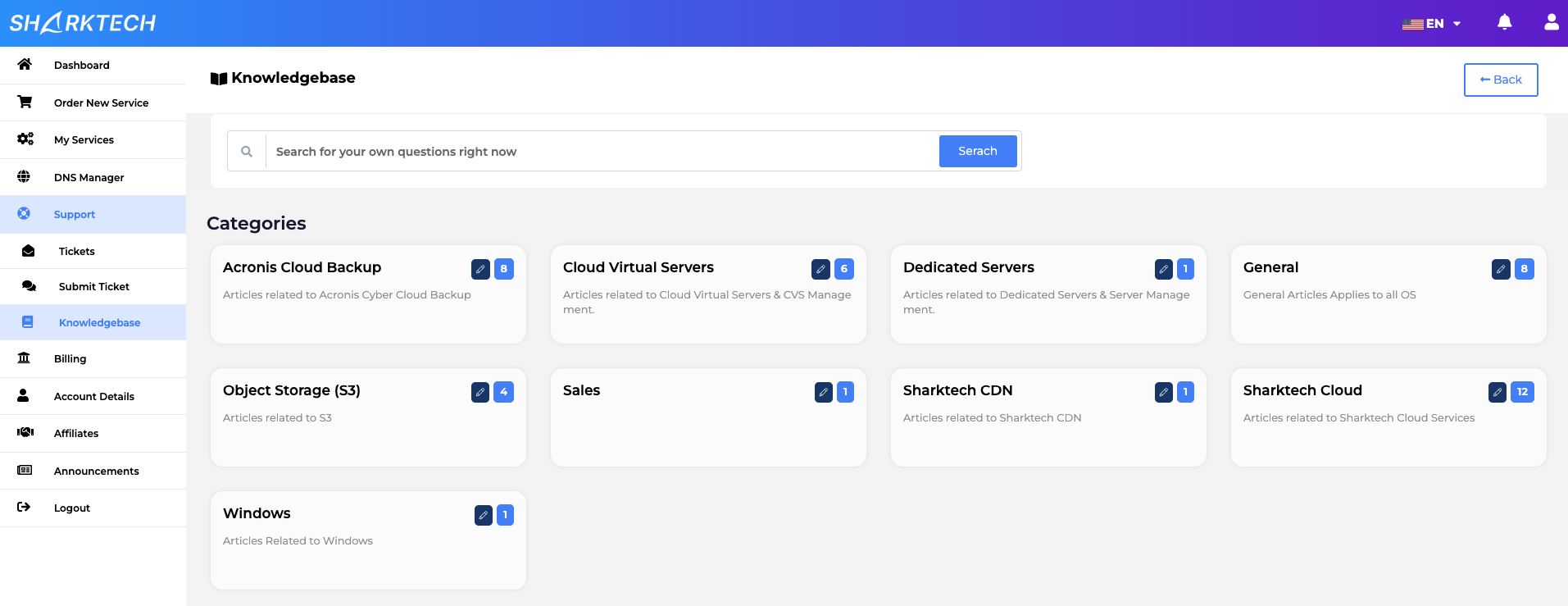This screenshot has width=1568, height=606.
Task: Click the Serach button
Action: point(978,151)
